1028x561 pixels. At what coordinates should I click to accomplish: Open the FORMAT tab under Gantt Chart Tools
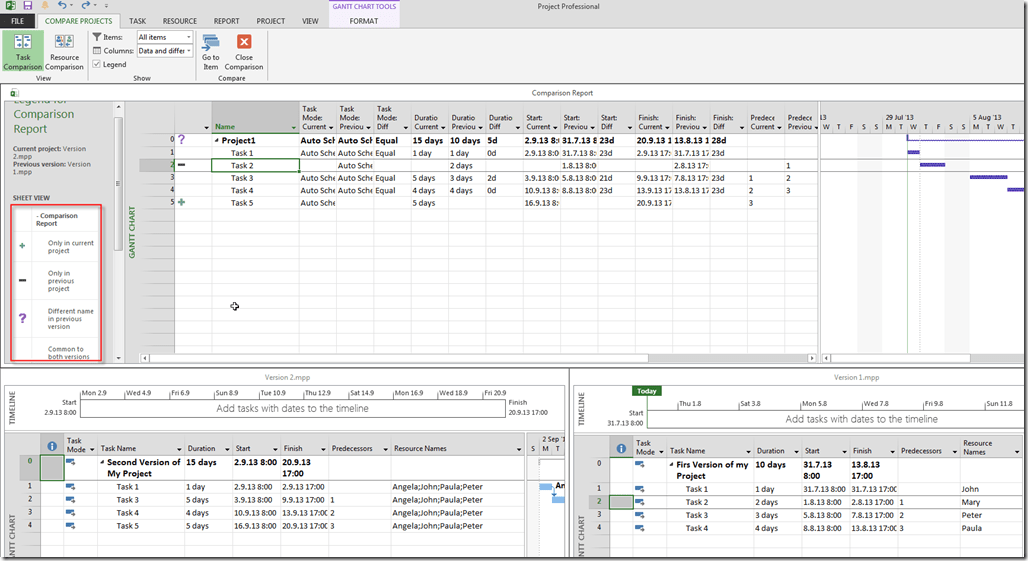pyautogui.click(x=363, y=21)
